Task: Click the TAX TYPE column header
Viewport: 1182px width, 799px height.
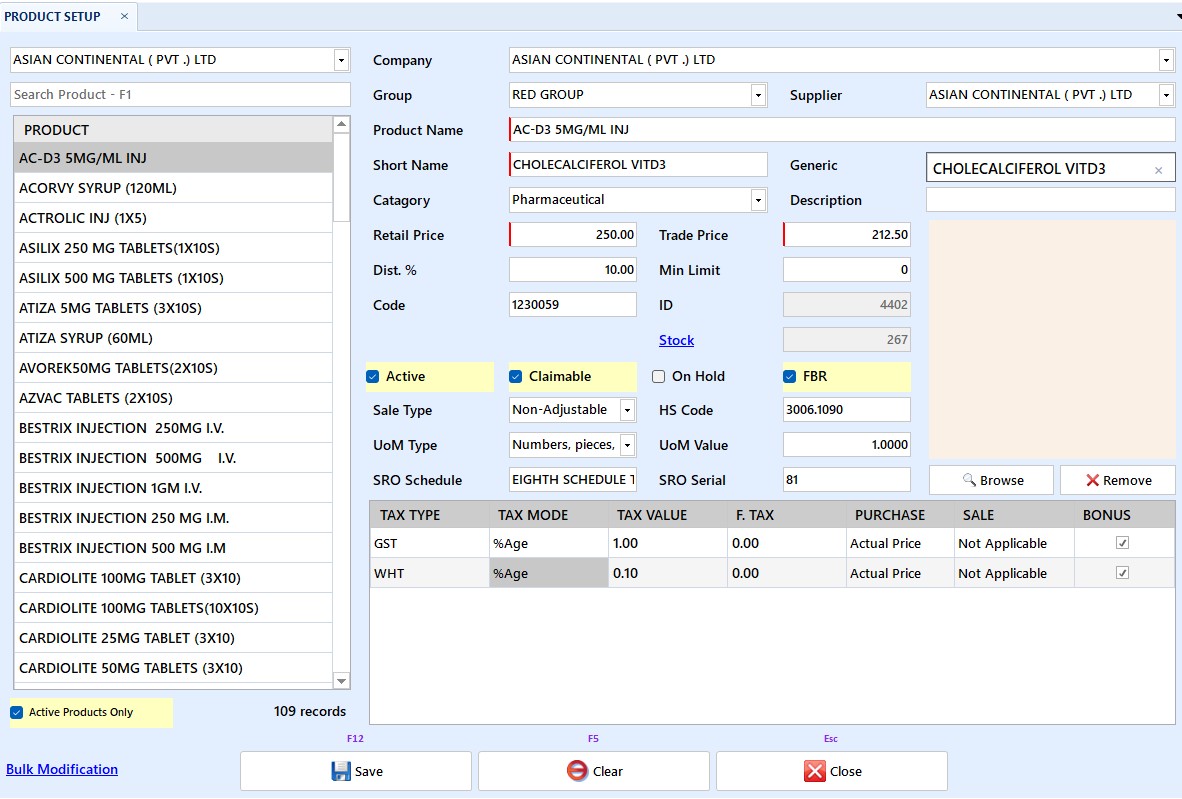Action: [430, 515]
